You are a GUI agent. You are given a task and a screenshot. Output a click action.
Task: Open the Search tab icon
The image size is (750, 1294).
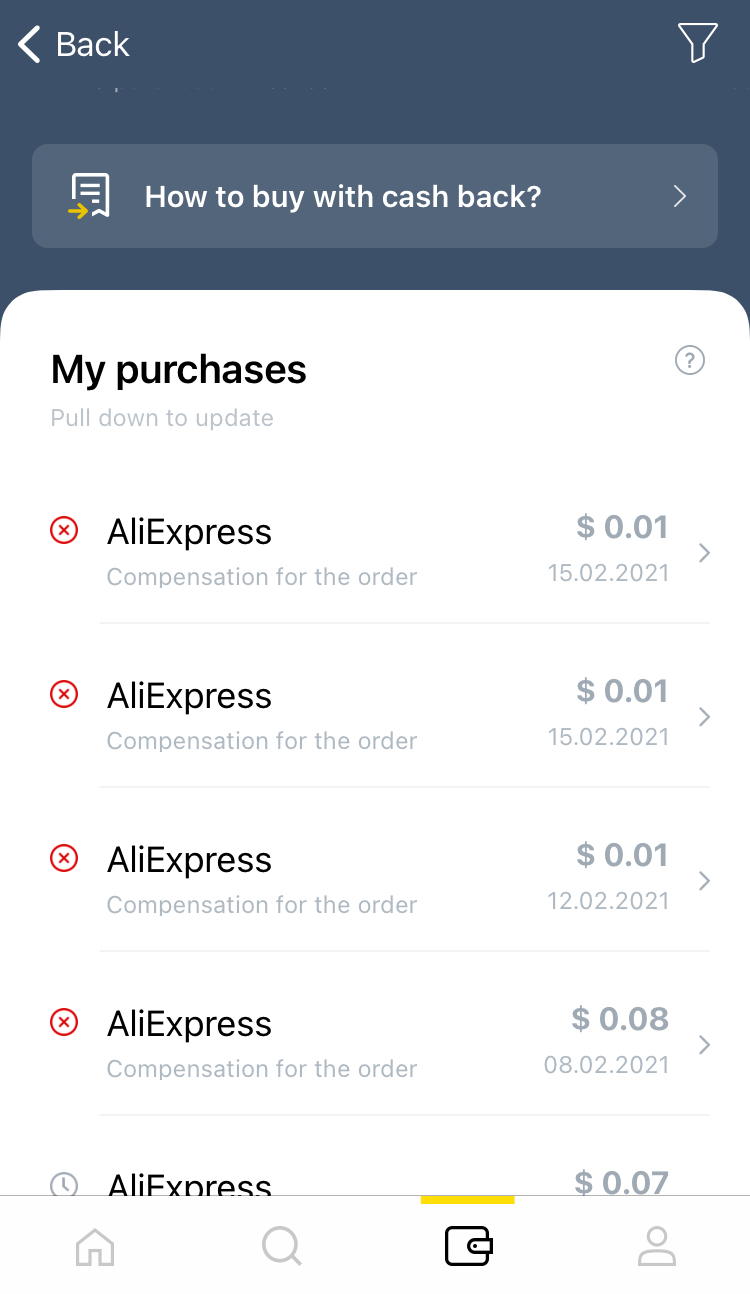point(281,1246)
